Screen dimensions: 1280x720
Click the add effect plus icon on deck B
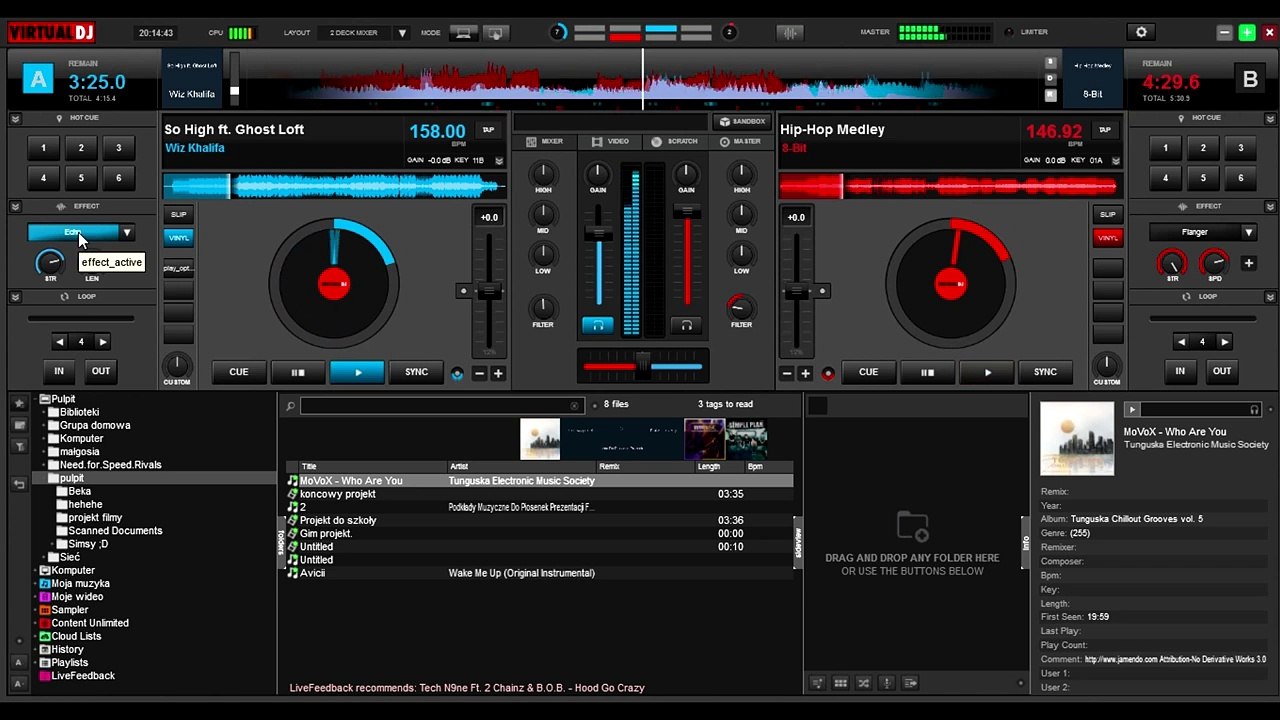pos(1249,263)
